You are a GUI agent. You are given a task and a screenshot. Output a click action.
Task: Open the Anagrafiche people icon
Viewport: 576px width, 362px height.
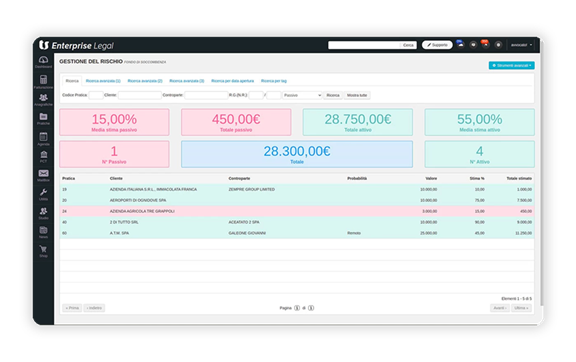point(43,97)
